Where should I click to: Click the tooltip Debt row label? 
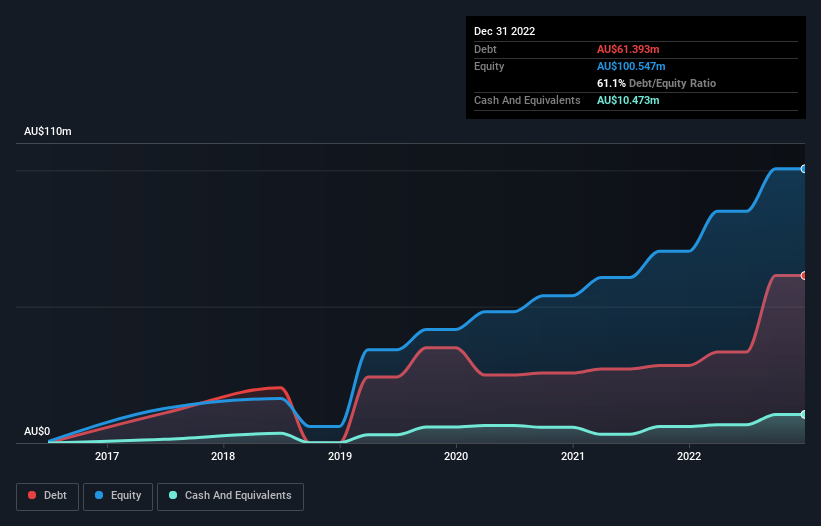(x=485, y=49)
